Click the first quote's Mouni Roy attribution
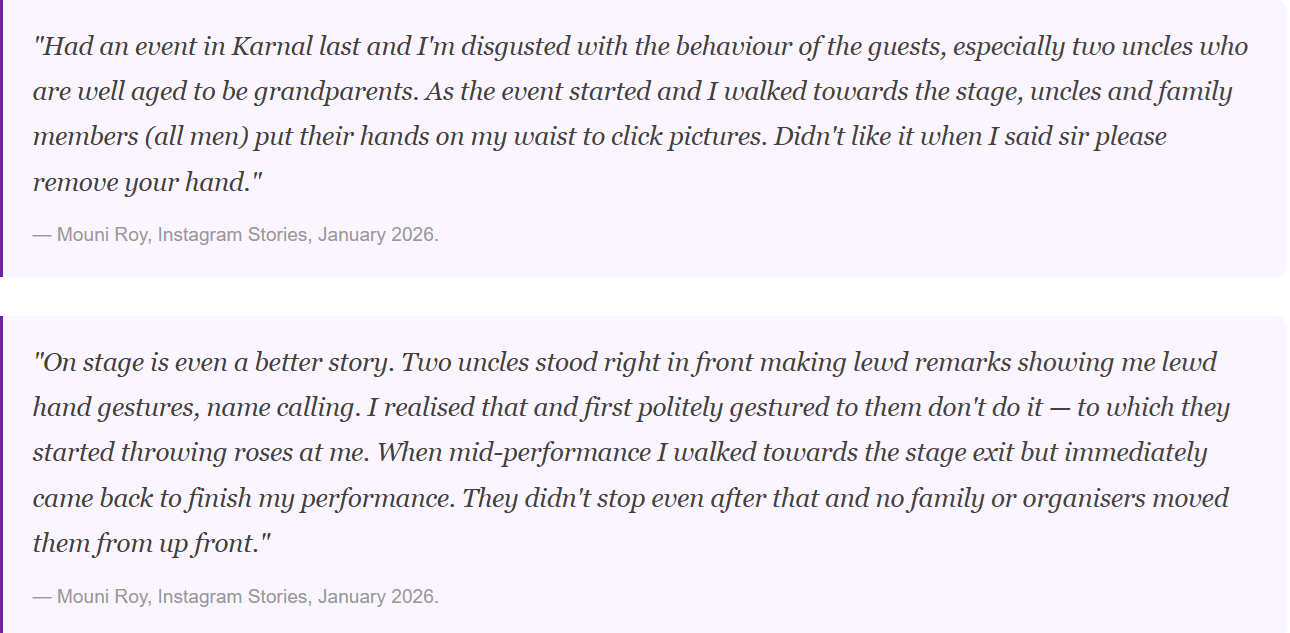 pyautogui.click(x=236, y=235)
